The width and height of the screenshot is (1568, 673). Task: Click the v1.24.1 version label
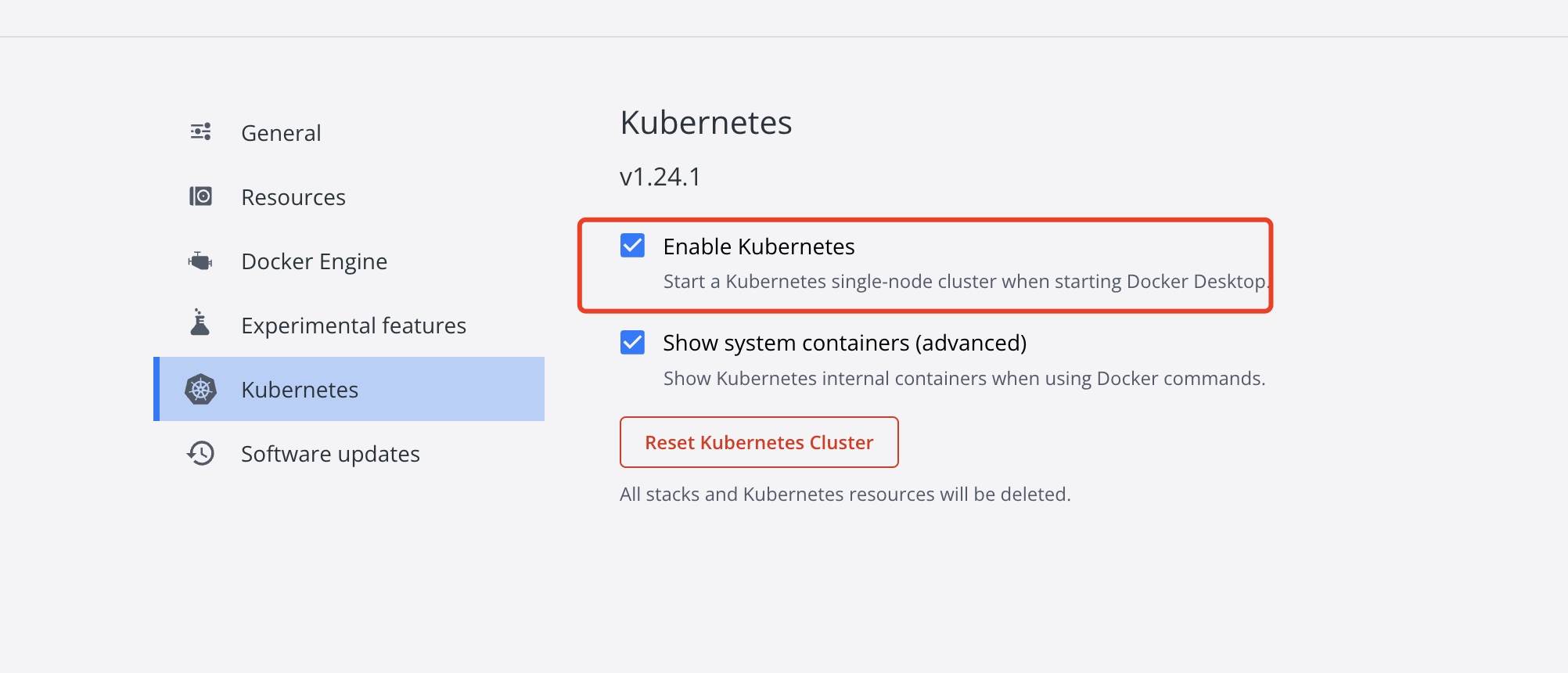[660, 176]
